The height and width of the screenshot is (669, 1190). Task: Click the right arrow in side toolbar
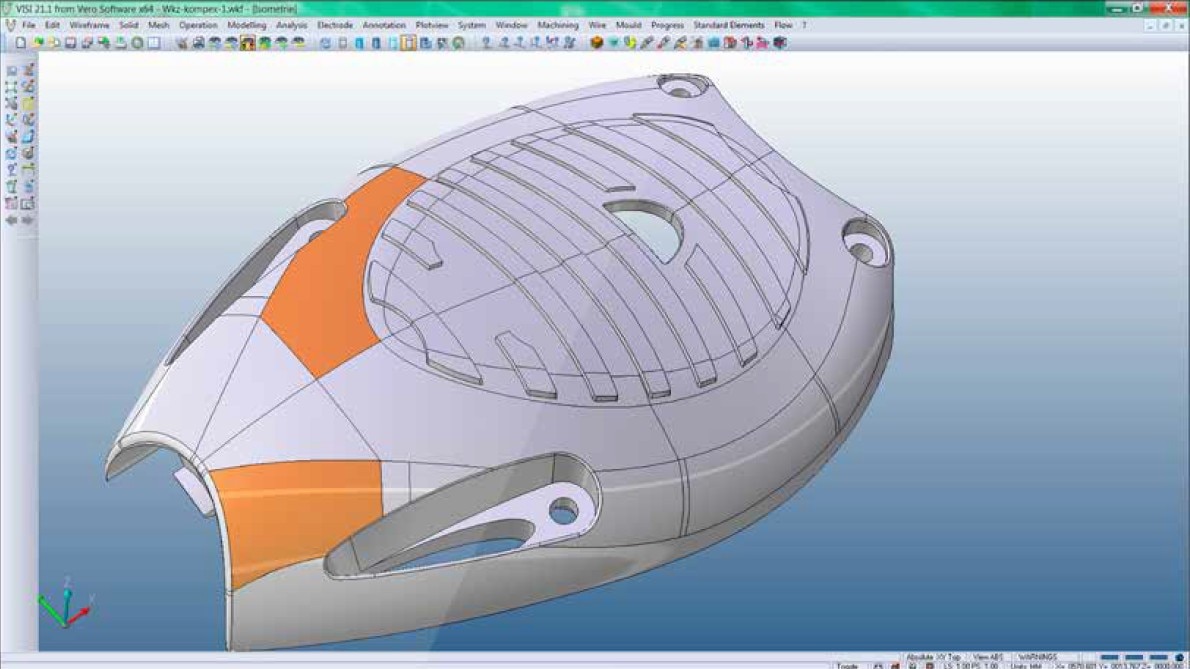(29, 220)
